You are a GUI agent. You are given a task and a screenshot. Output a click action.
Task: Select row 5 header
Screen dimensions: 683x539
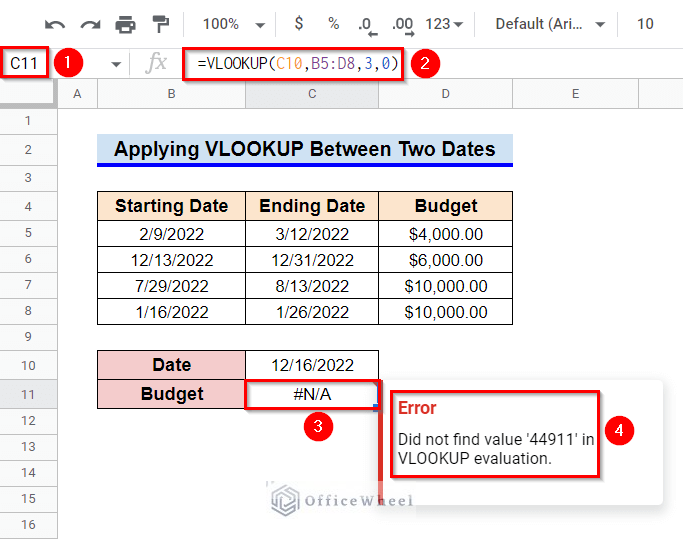[x=28, y=233]
